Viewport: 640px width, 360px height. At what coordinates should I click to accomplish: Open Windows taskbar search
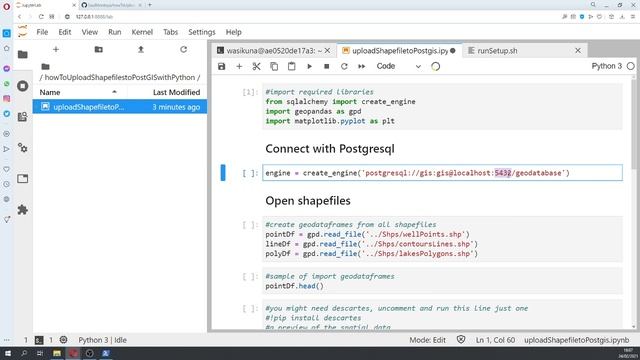[x=24, y=353]
